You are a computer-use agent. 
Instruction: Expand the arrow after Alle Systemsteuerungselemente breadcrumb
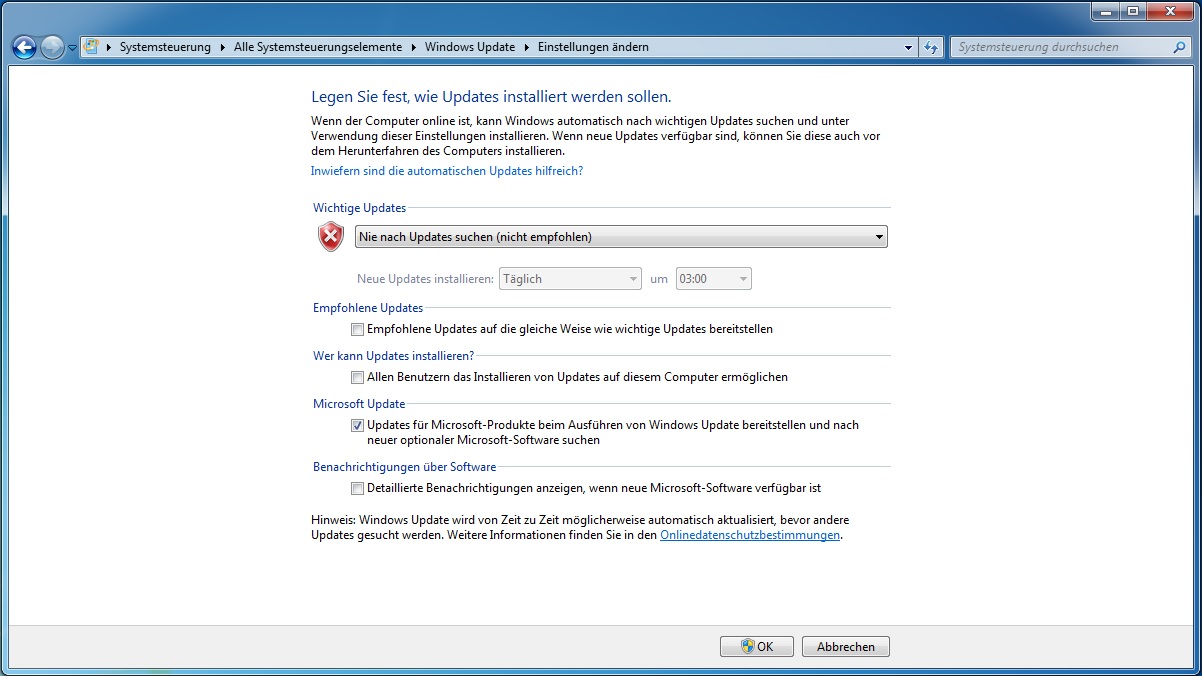point(414,47)
